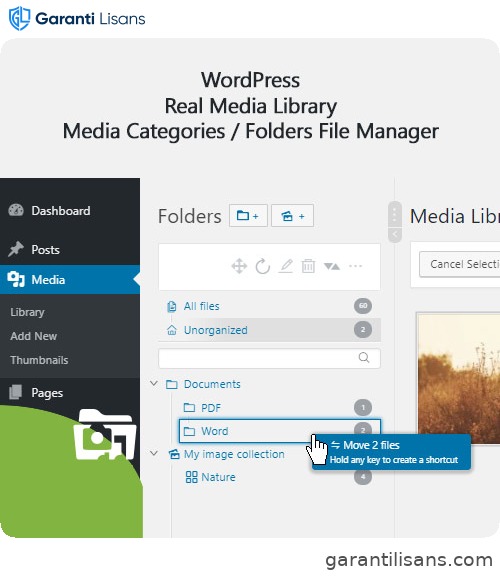Click the Folders heading text
The height and width of the screenshot is (576, 500).
click(x=190, y=216)
